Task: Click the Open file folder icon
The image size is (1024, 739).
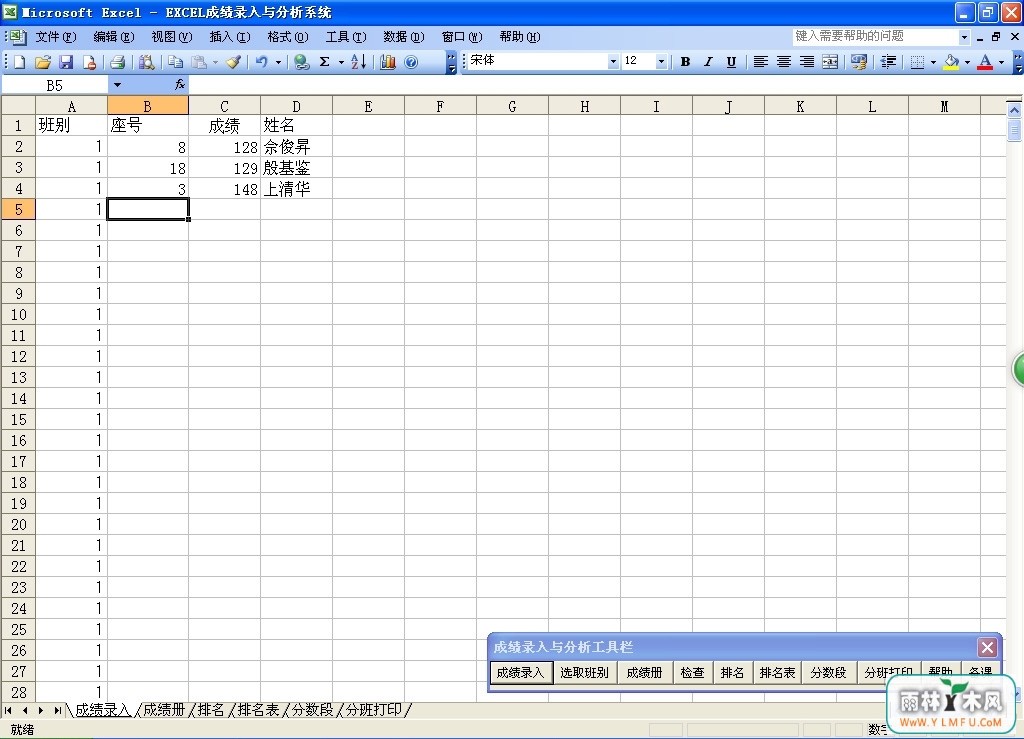Action: point(43,62)
